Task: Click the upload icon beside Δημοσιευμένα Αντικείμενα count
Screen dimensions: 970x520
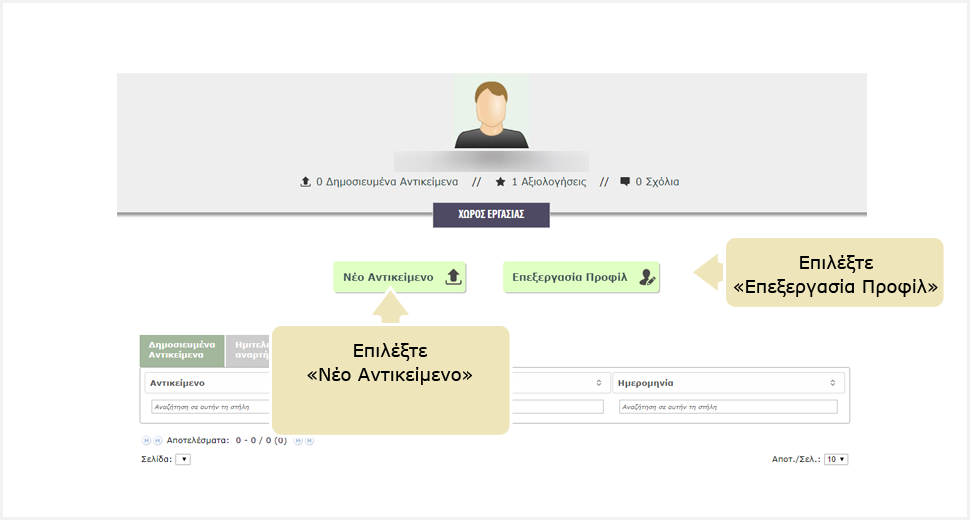Action: point(306,182)
